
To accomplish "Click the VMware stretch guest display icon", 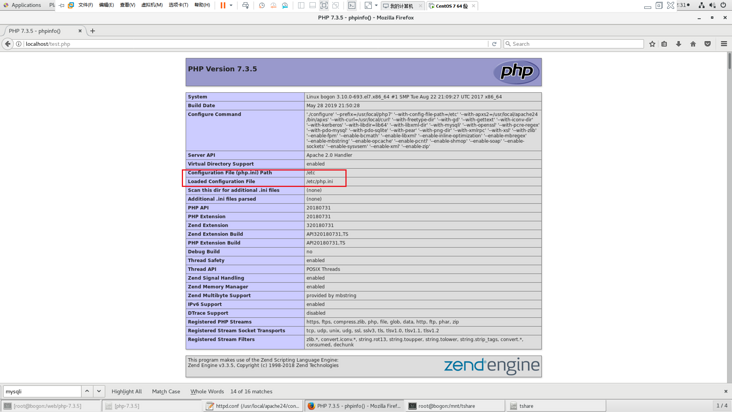I will (x=368, y=6).
